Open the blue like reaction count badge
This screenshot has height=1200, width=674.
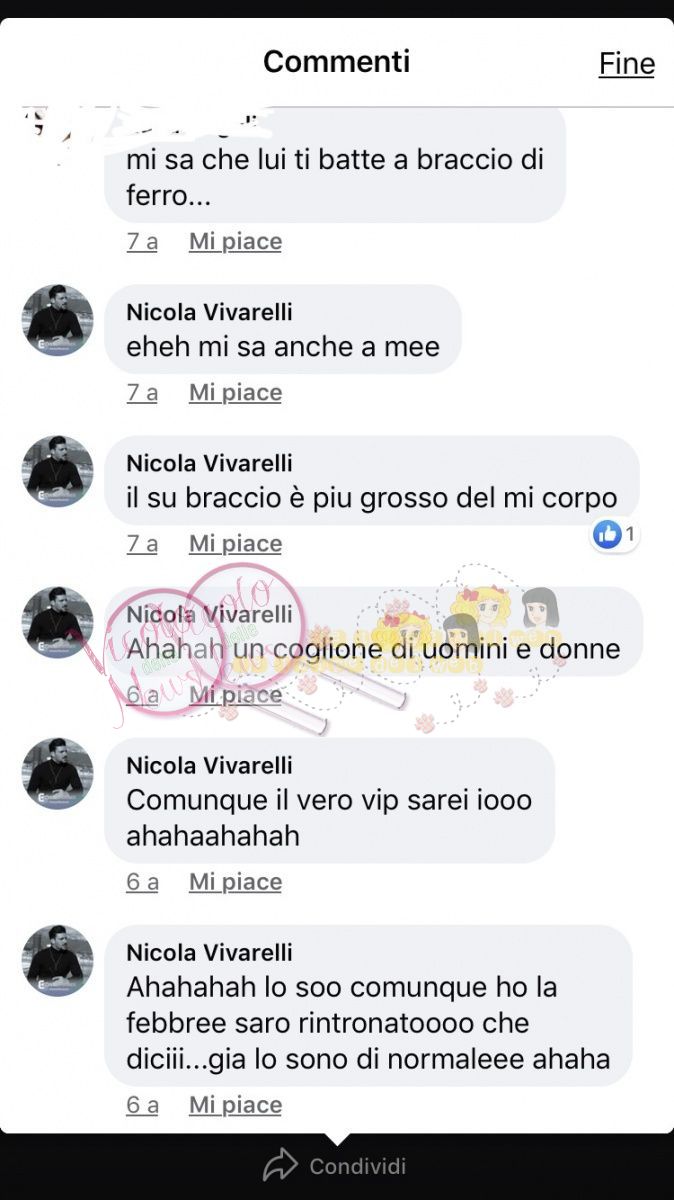coord(616,535)
